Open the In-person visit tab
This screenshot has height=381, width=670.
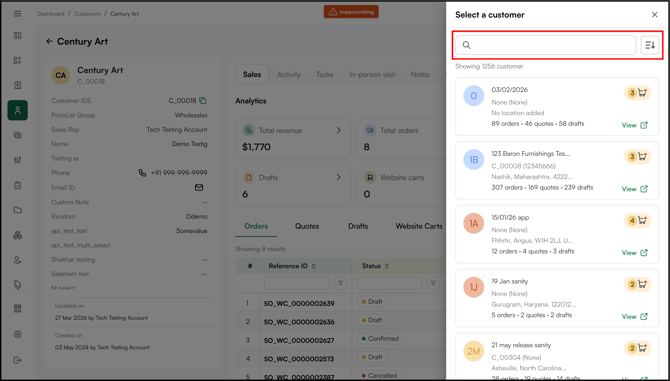[372, 74]
